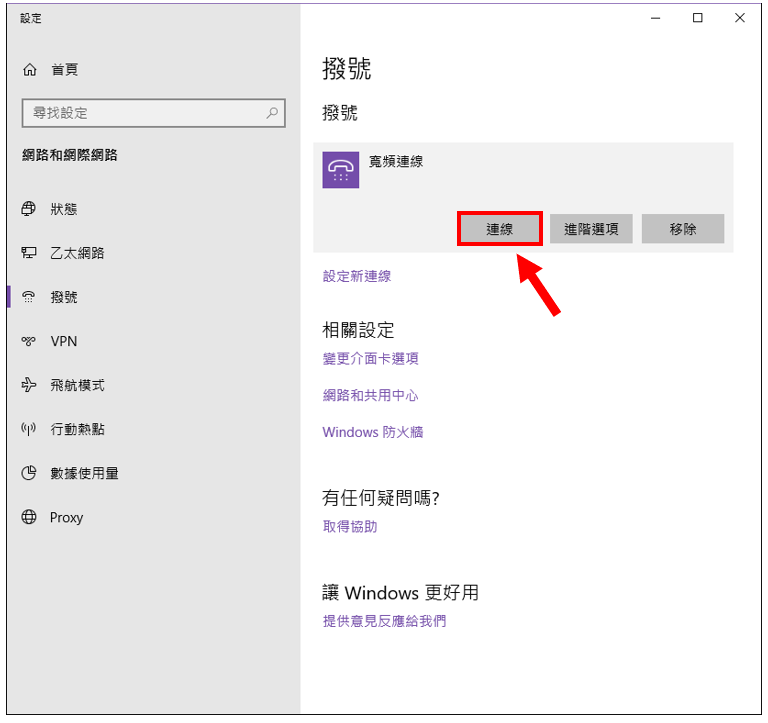Open the 變更介面卡選項 link
768x723 pixels.
tap(370, 359)
